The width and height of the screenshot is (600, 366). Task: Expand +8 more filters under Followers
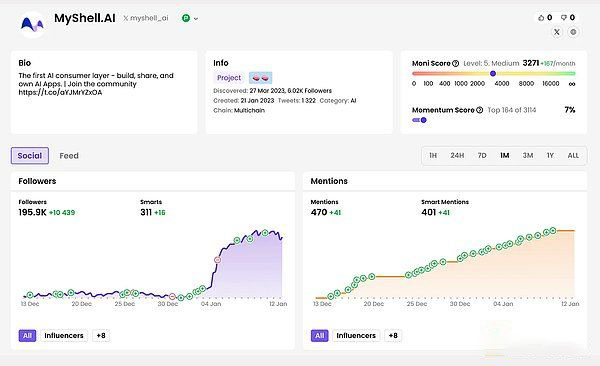point(101,336)
